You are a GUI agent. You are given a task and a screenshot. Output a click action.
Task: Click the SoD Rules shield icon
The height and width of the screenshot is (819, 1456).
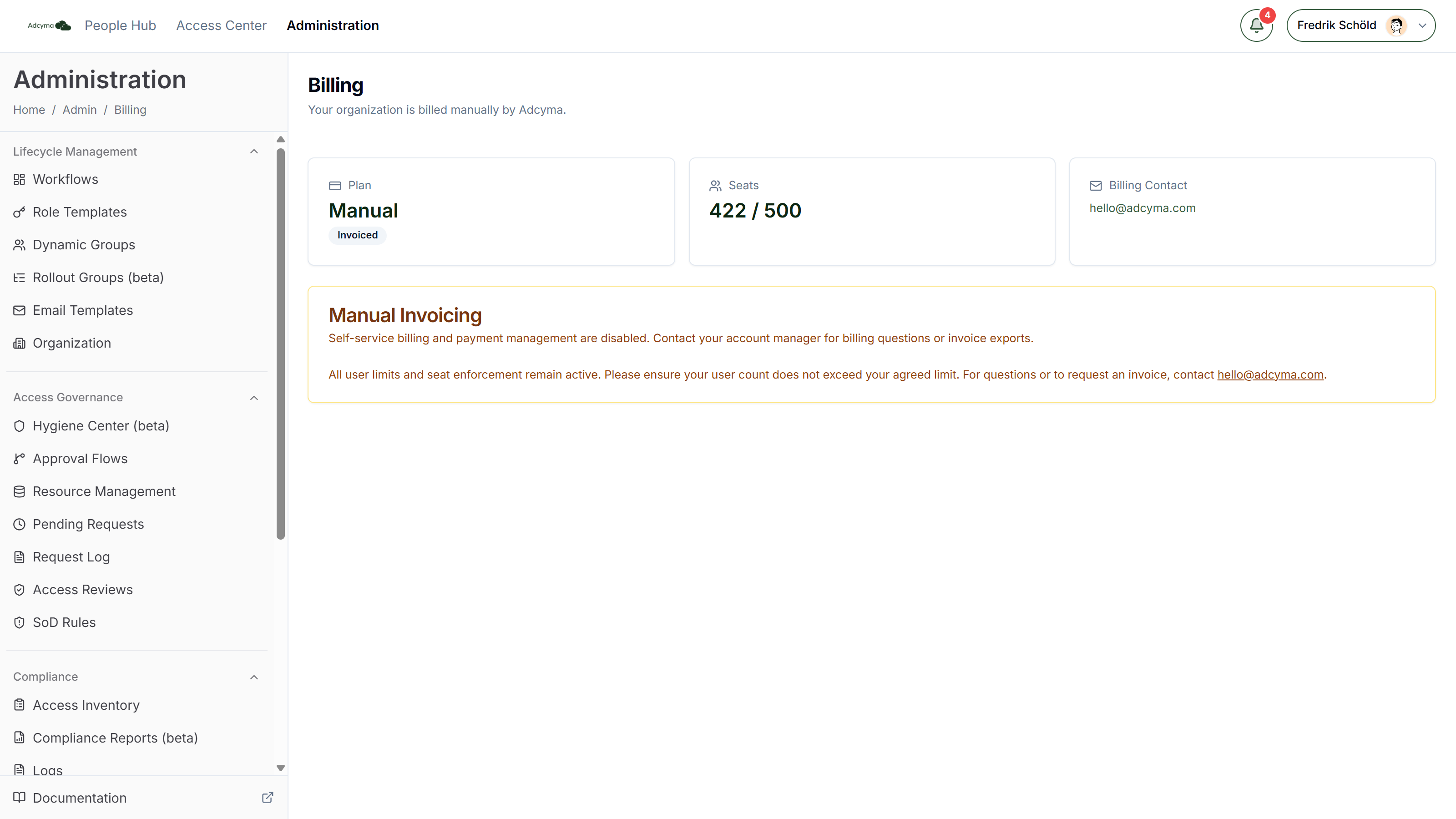coord(19,623)
